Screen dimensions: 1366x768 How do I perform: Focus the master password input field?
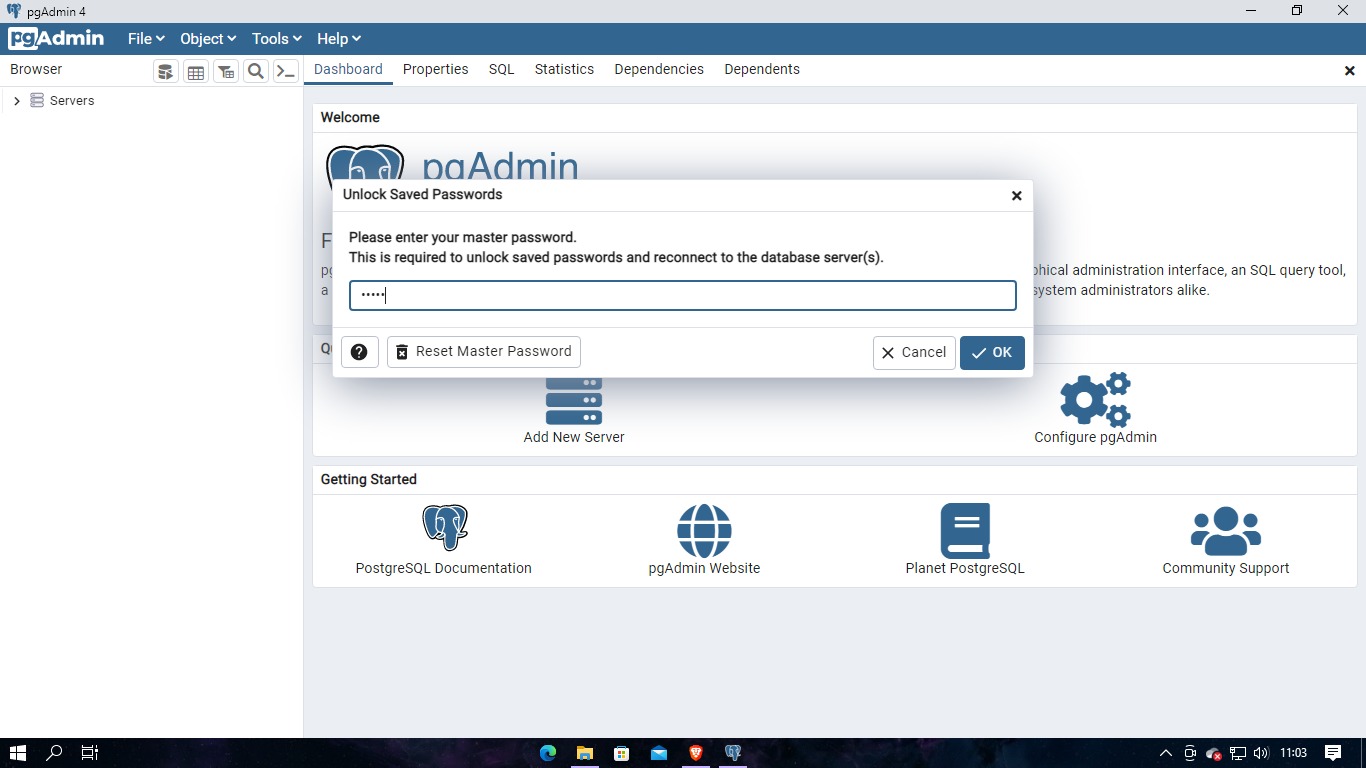pos(683,295)
